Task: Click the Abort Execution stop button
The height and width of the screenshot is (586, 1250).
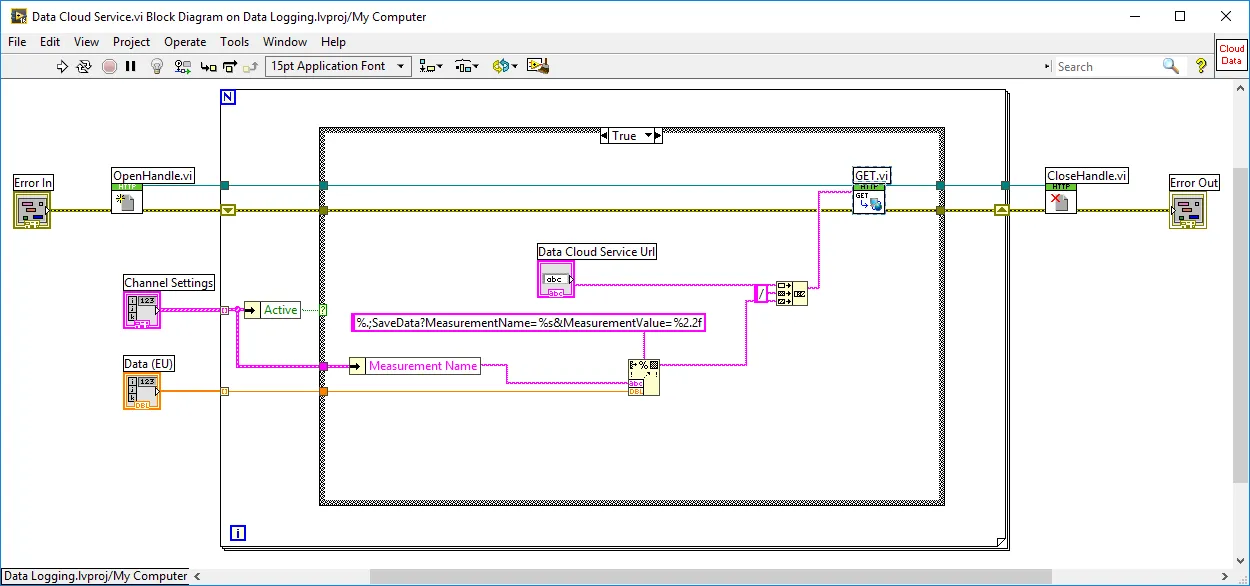Action: point(109,66)
